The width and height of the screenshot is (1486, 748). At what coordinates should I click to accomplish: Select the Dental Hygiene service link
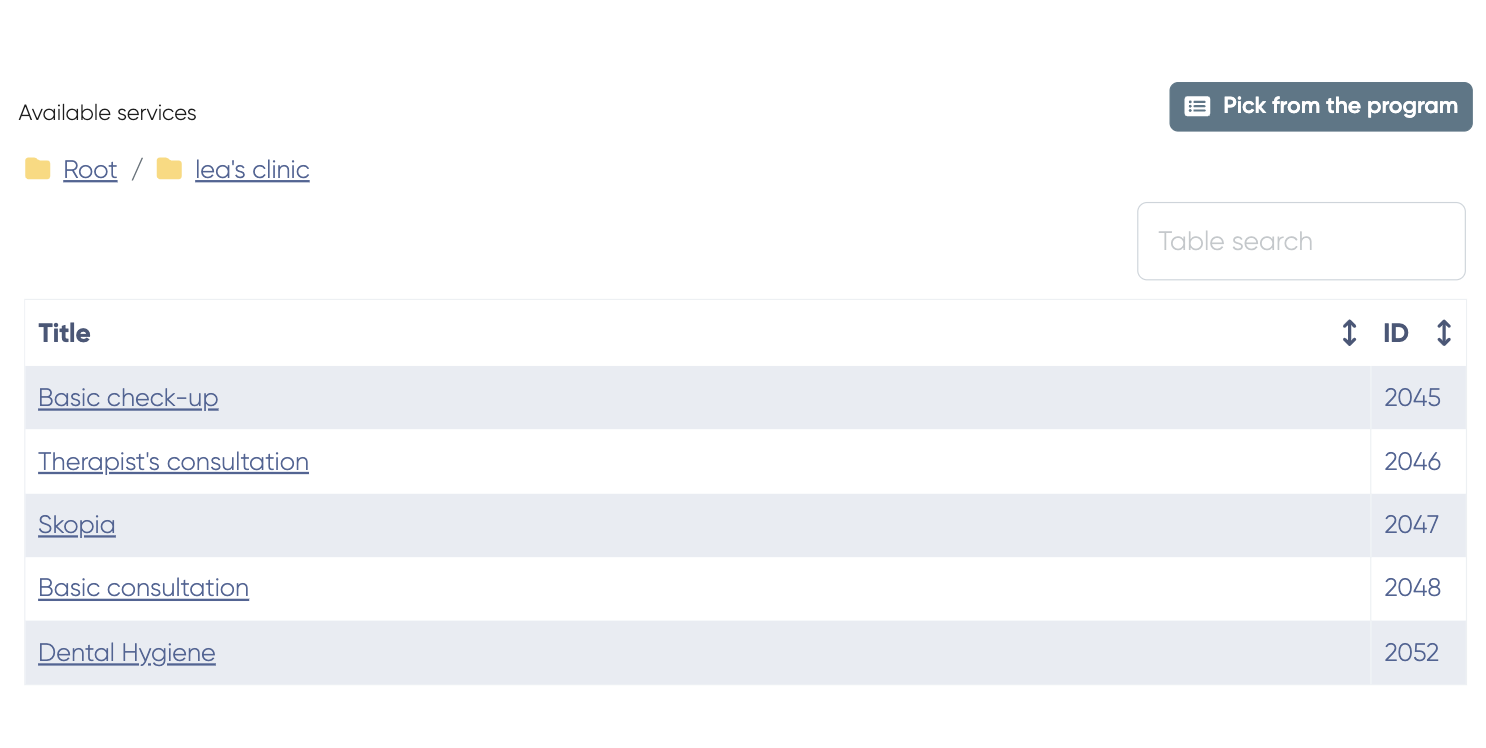(127, 653)
